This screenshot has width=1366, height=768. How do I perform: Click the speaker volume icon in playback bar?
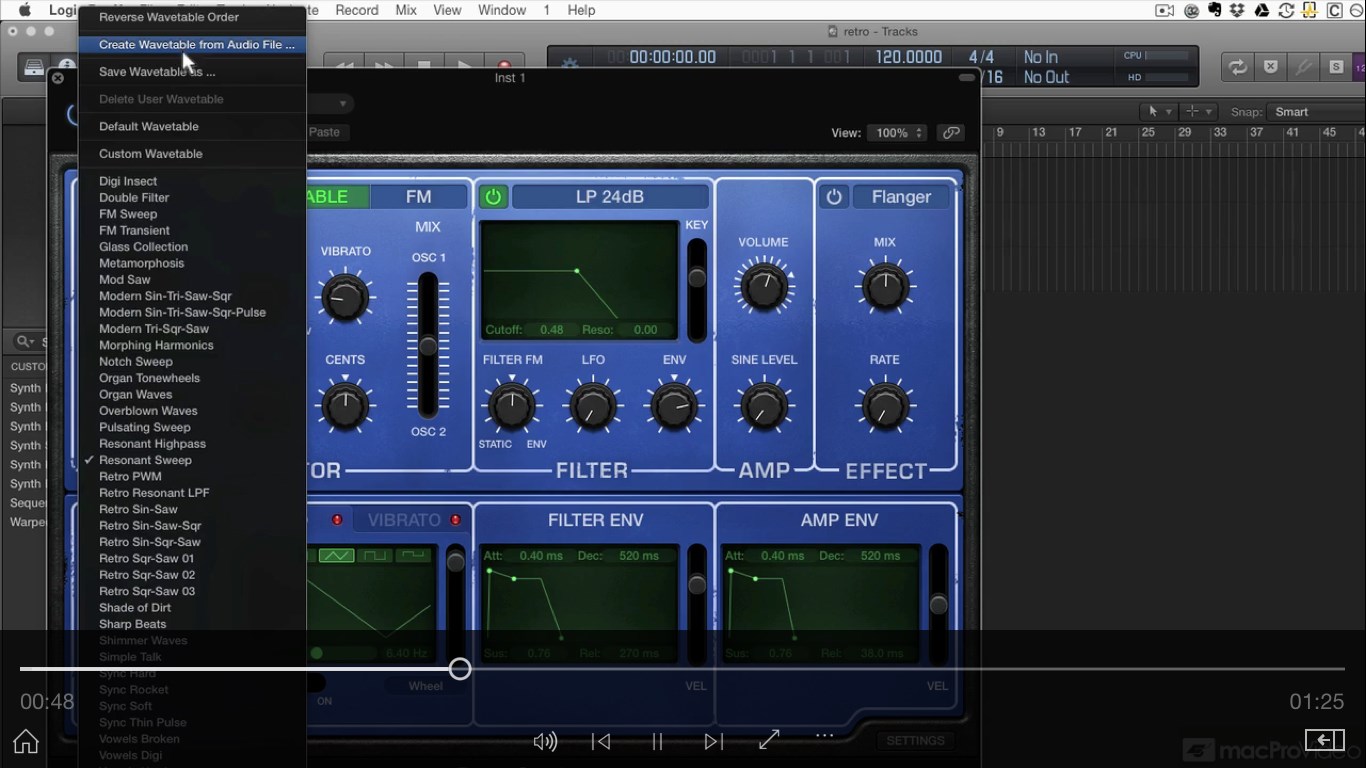[545, 741]
